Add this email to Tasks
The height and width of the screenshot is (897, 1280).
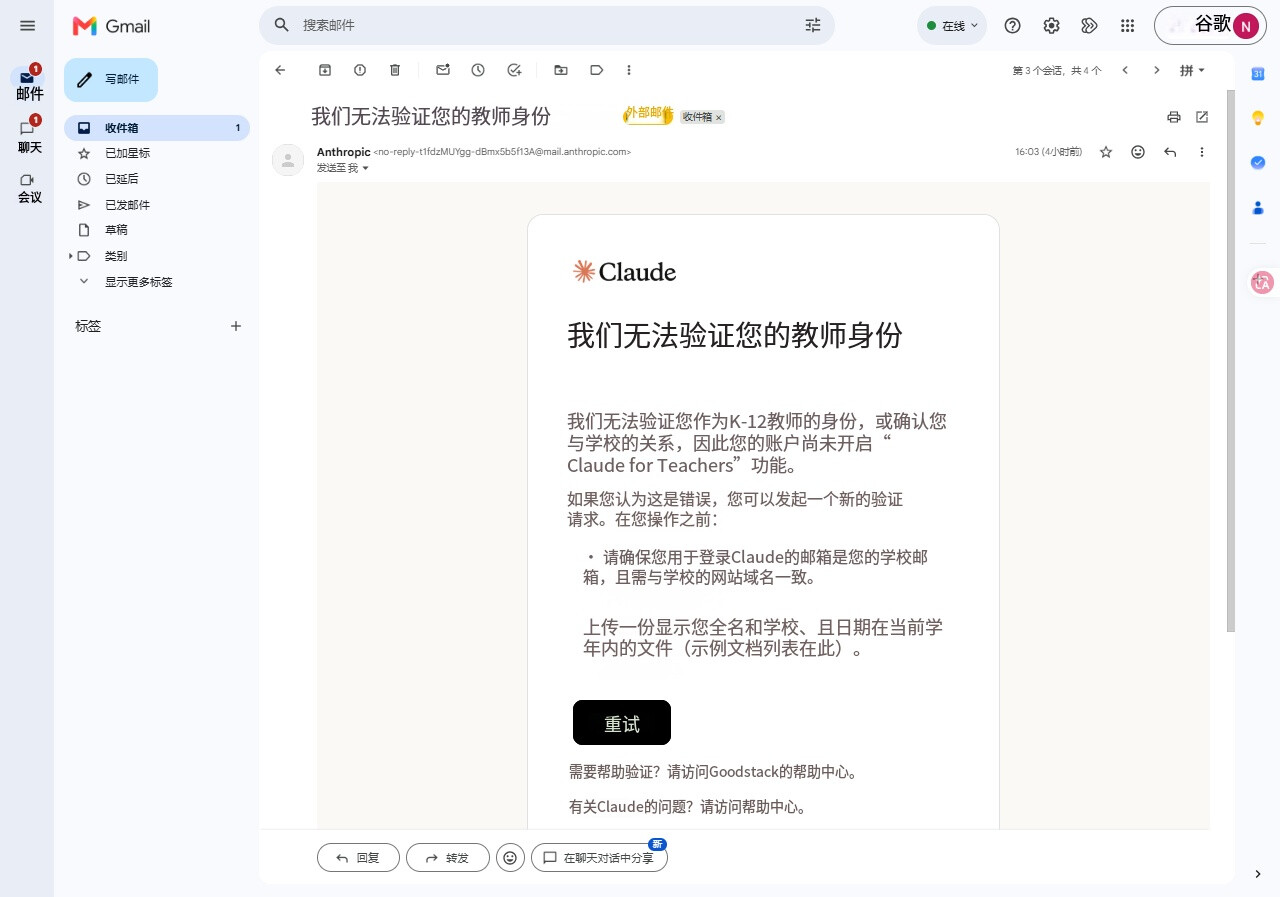[514, 70]
